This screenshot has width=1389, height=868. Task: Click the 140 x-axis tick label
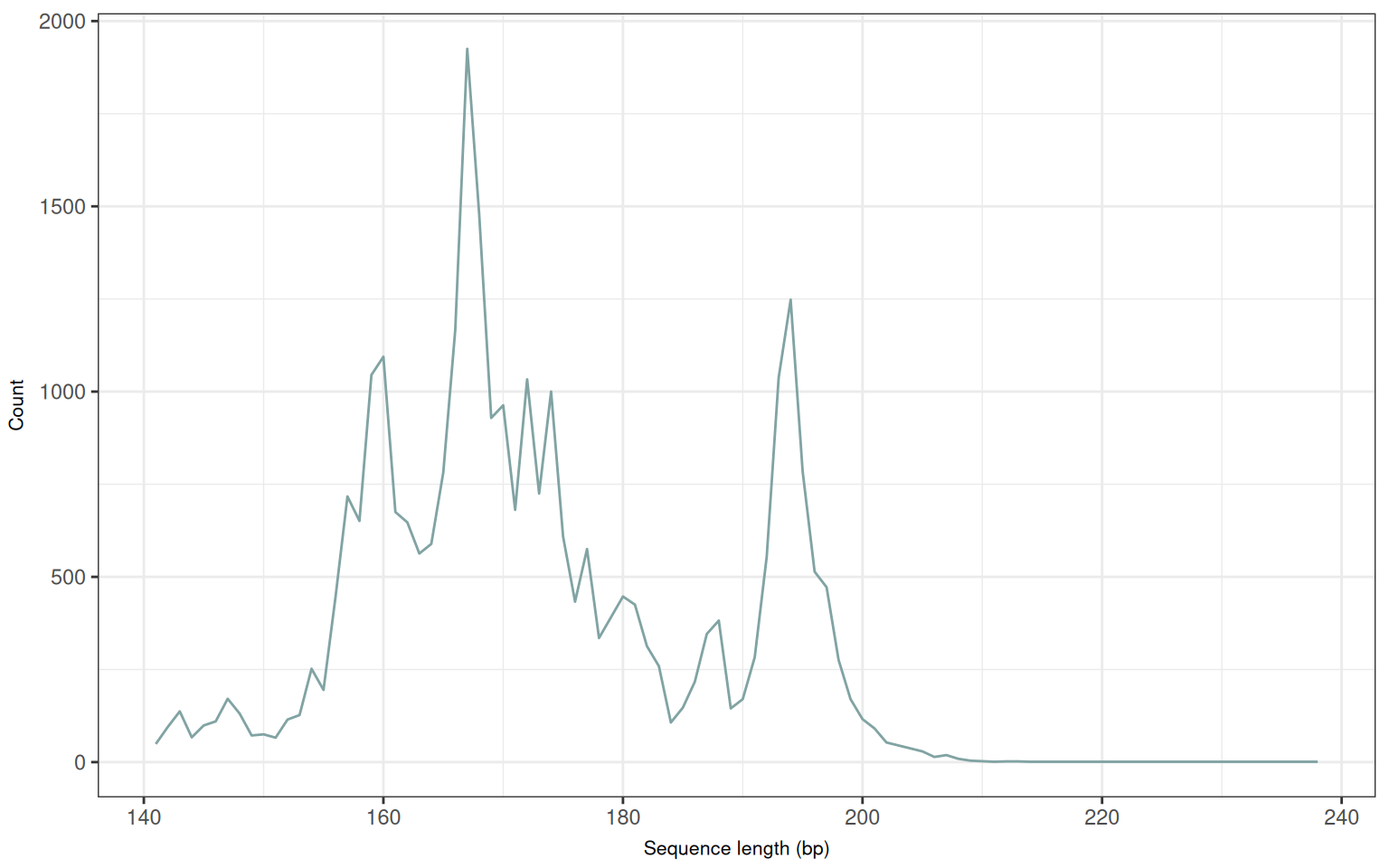(x=144, y=817)
